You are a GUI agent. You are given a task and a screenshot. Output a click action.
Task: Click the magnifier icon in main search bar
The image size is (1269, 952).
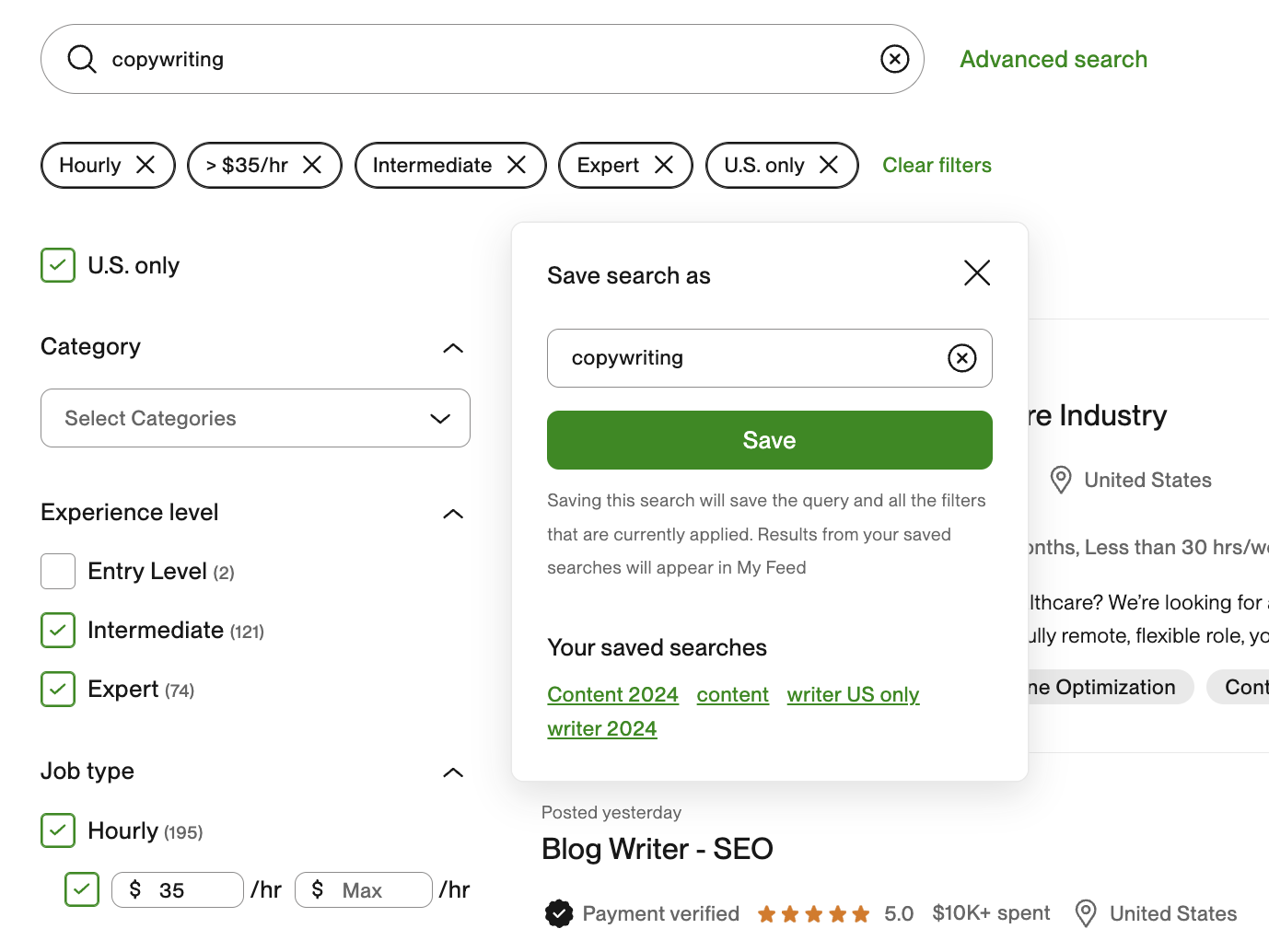tap(82, 59)
